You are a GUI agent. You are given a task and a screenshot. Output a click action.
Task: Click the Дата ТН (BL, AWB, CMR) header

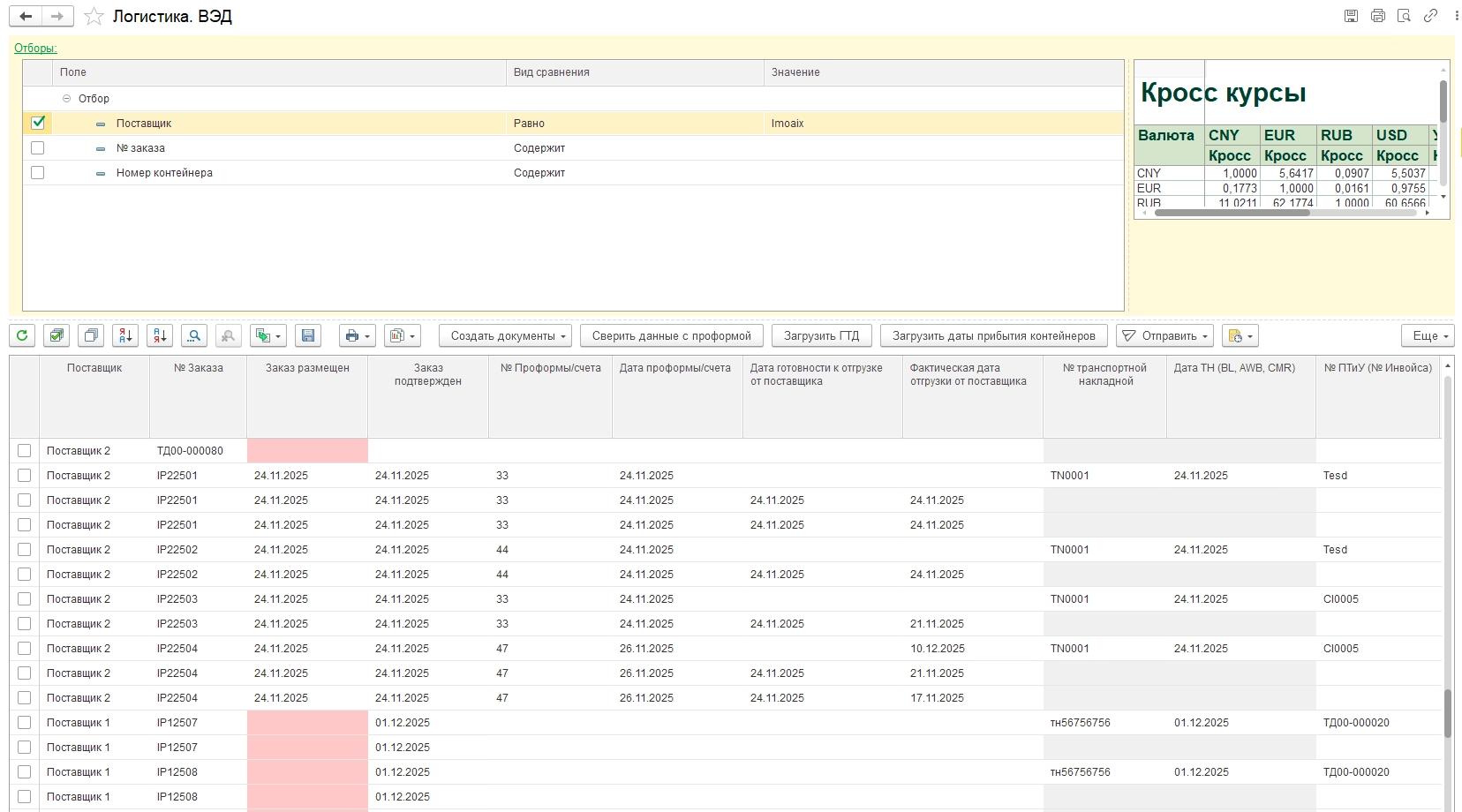coord(1240,397)
